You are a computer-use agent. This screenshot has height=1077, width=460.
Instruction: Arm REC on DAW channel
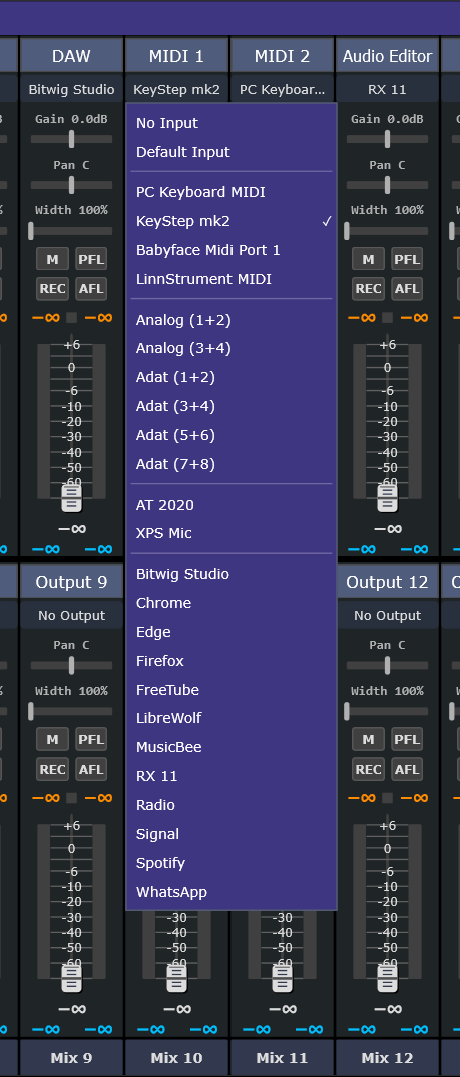[52, 288]
